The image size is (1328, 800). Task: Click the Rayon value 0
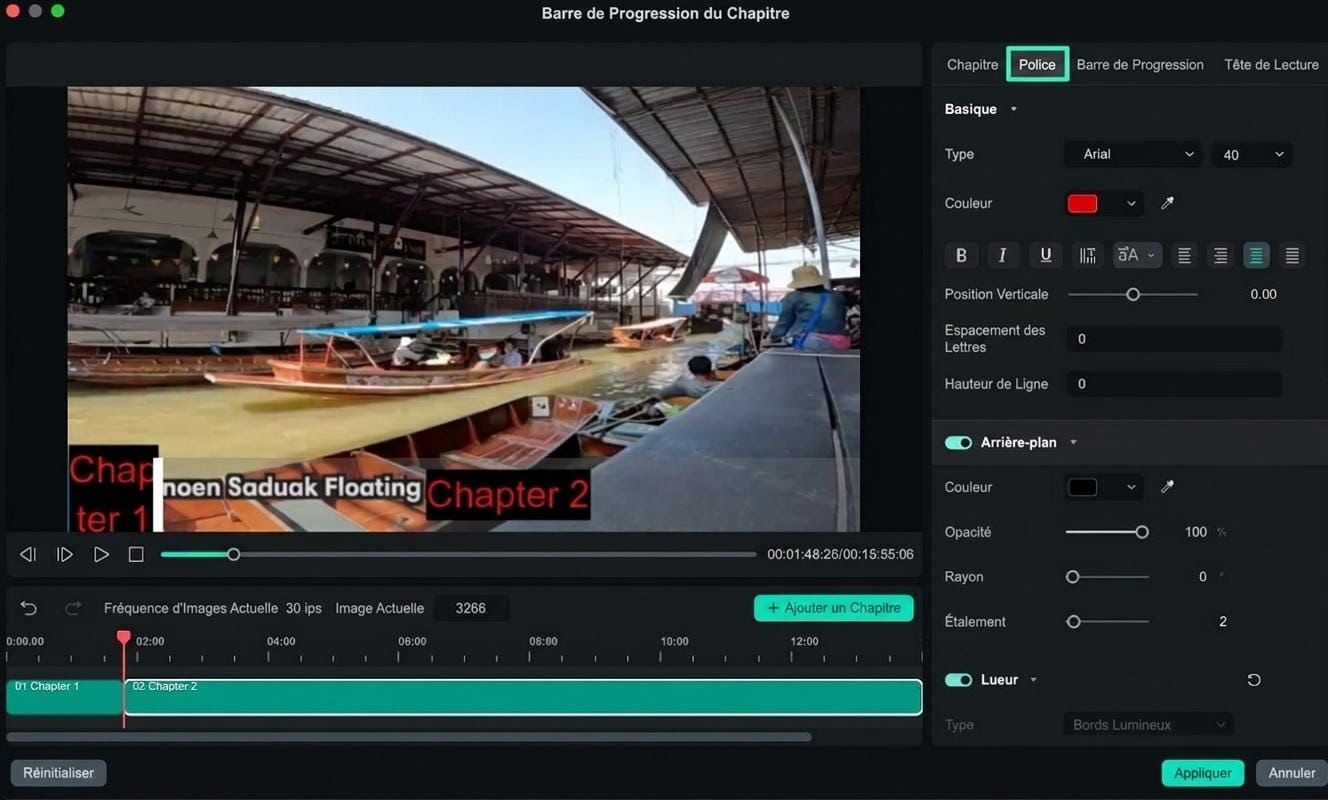point(1203,577)
